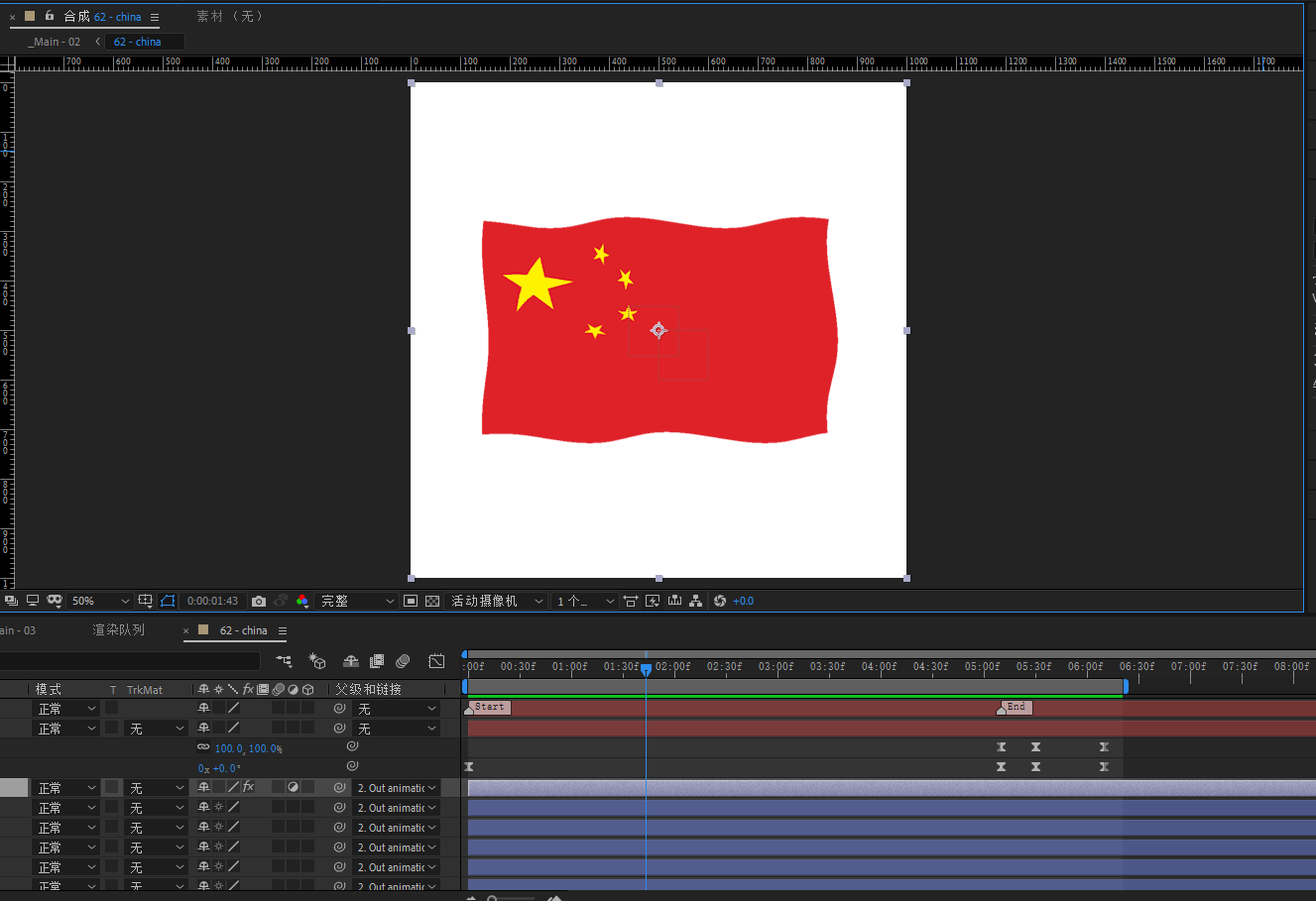Screen dimensions: 1316x901
Task: Switch to the 渲染队列 render queue tab
Action: 119,630
